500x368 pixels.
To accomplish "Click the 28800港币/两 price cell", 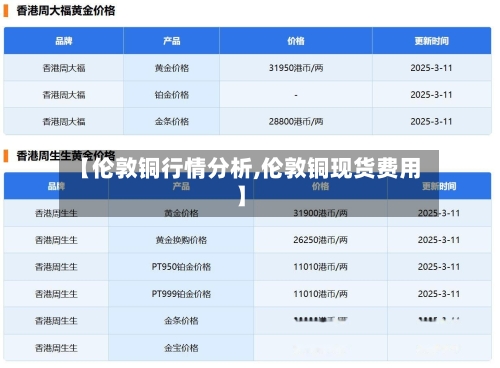I will 296,122.
